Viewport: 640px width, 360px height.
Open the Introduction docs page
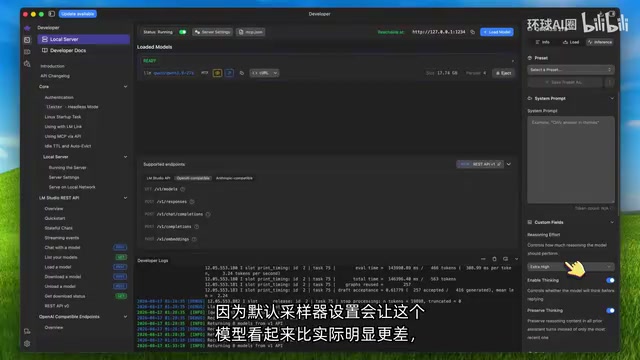click(x=52, y=66)
